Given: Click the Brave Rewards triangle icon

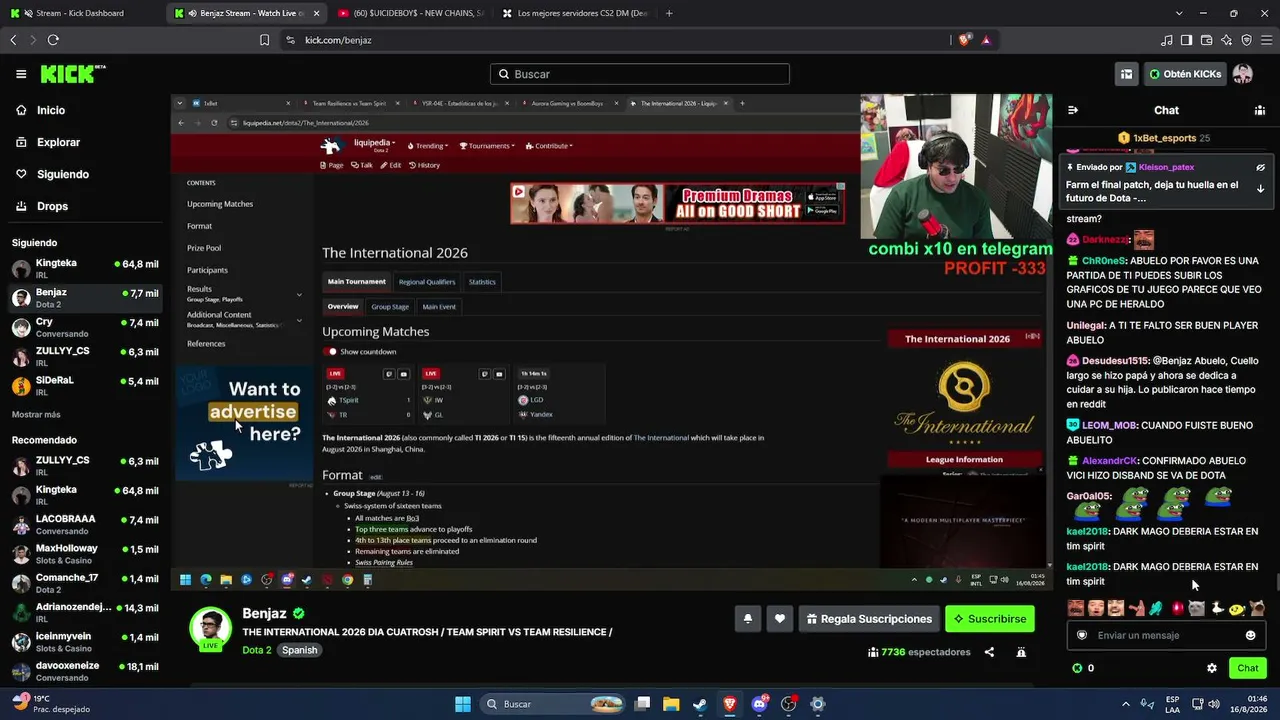Looking at the screenshot, I should (986, 40).
